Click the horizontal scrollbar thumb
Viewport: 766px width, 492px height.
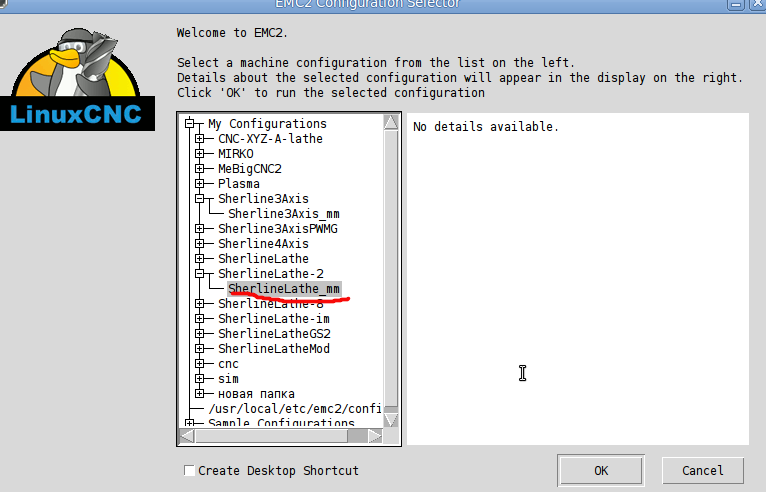(x=271, y=436)
